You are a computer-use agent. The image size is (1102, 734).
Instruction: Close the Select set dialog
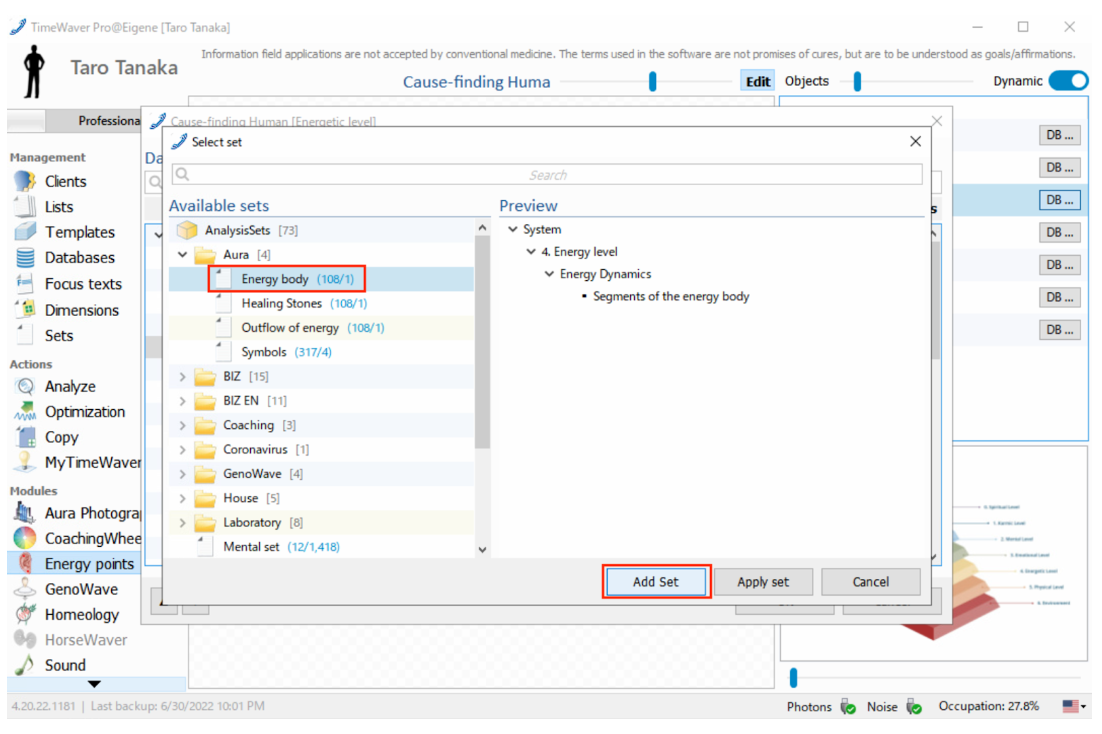point(915,141)
